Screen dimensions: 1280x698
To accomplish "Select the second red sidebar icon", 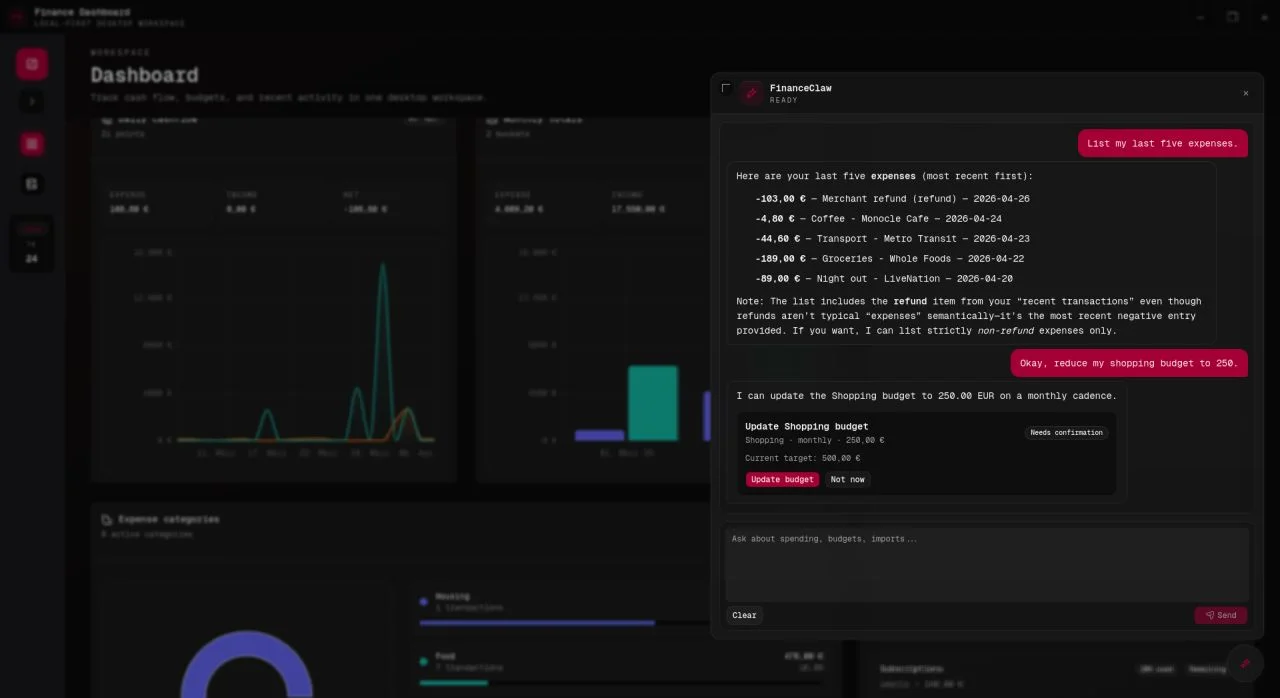I will [32, 144].
